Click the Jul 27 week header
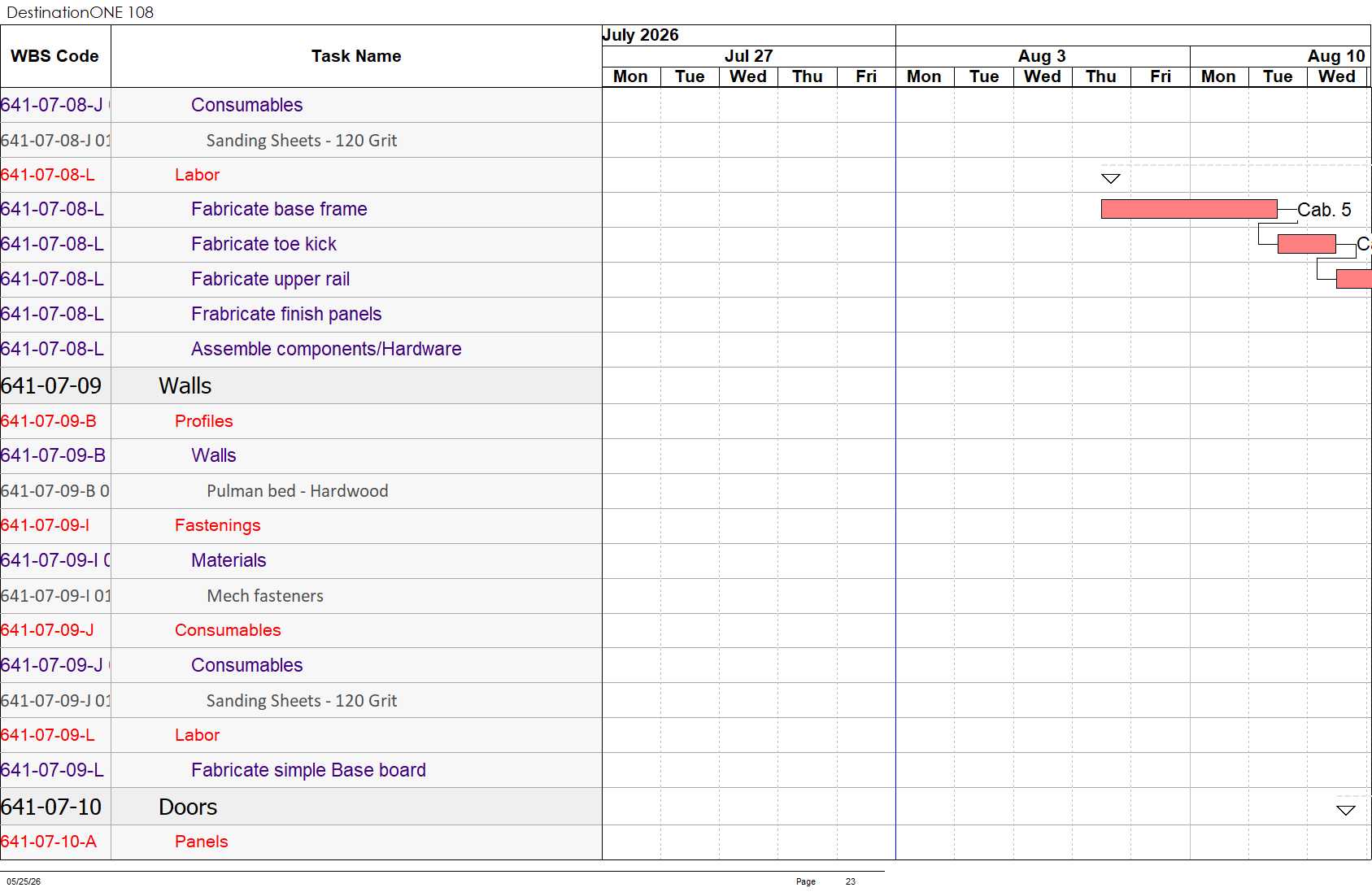 748,56
